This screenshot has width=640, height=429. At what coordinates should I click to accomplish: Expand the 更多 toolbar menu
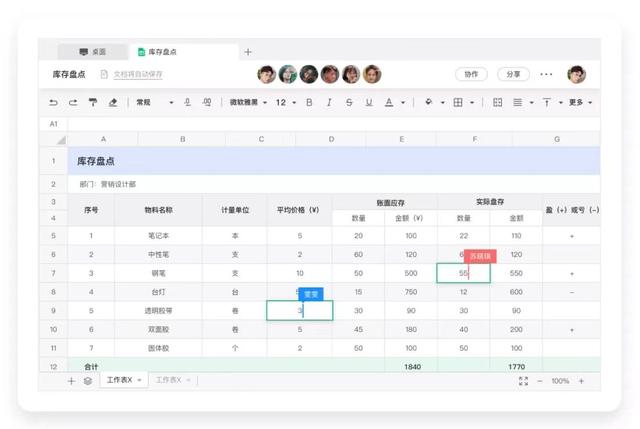[x=581, y=102]
